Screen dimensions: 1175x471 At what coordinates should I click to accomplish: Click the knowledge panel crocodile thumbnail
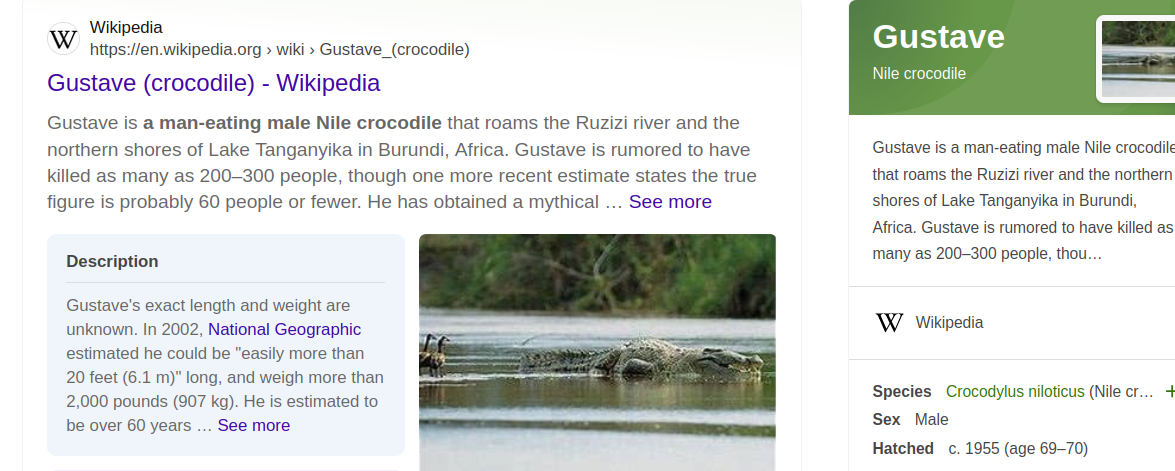click(x=1137, y=58)
